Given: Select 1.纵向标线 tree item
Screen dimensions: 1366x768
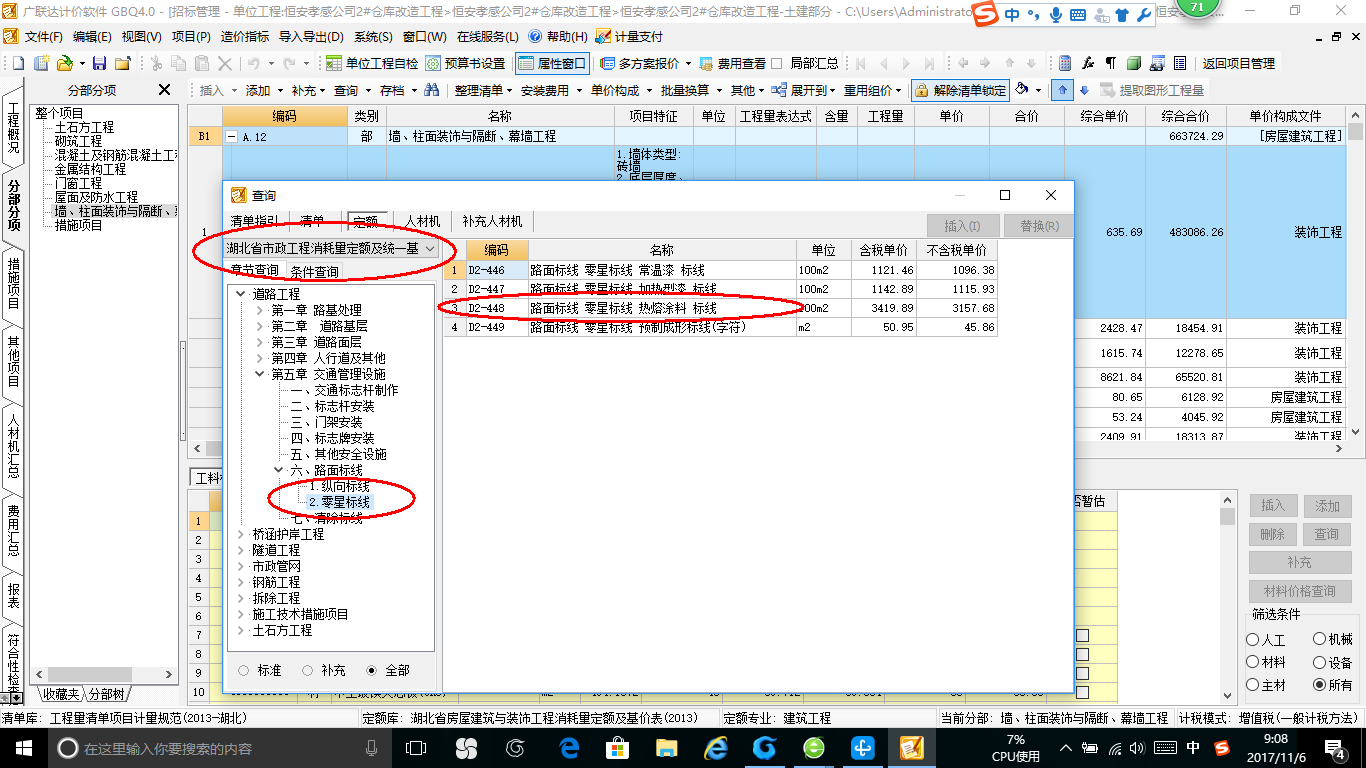Looking at the screenshot, I should click(339, 486).
